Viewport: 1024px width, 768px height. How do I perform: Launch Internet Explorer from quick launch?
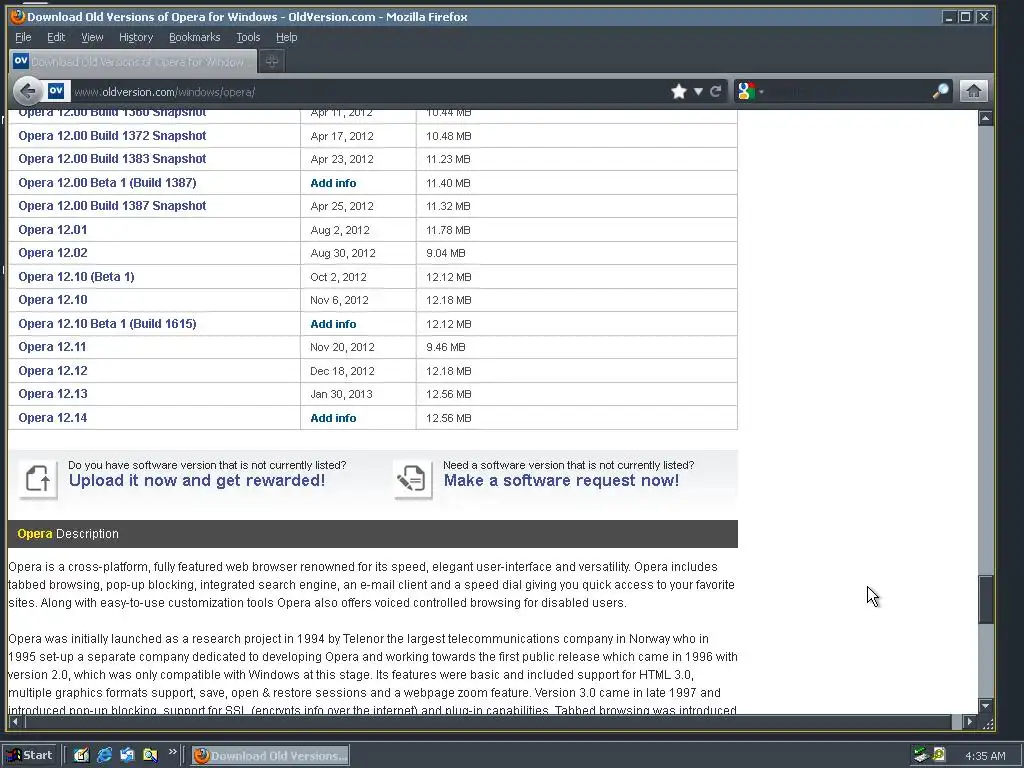[x=104, y=755]
